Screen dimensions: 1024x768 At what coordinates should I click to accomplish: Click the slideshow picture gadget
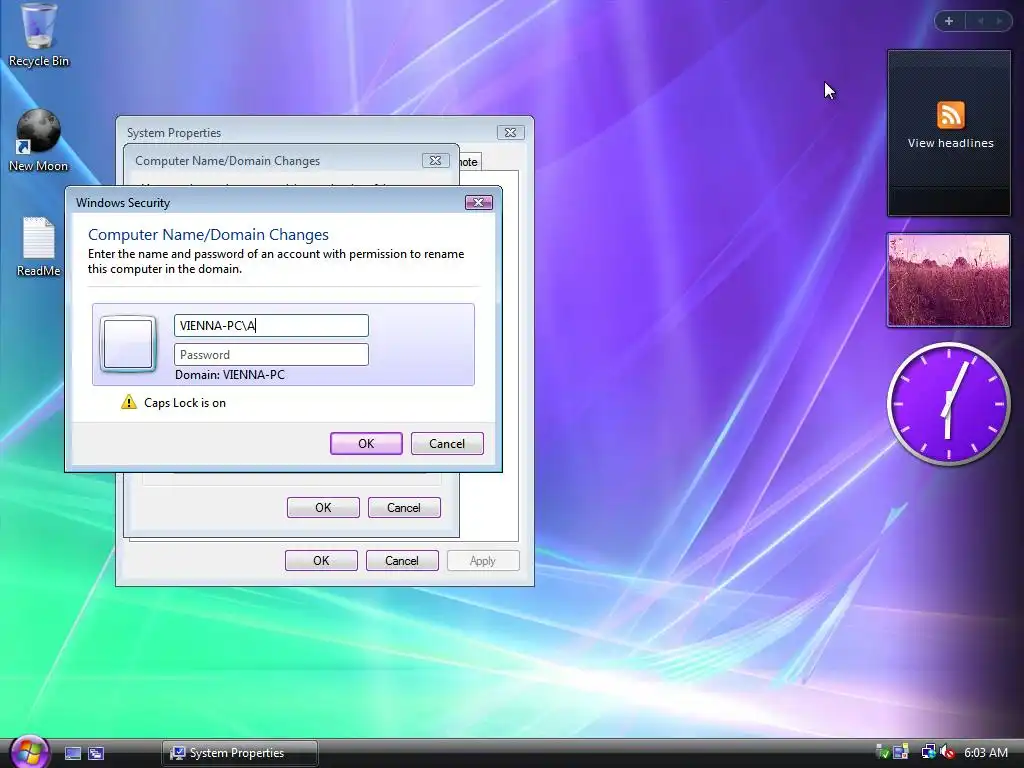(948, 280)
